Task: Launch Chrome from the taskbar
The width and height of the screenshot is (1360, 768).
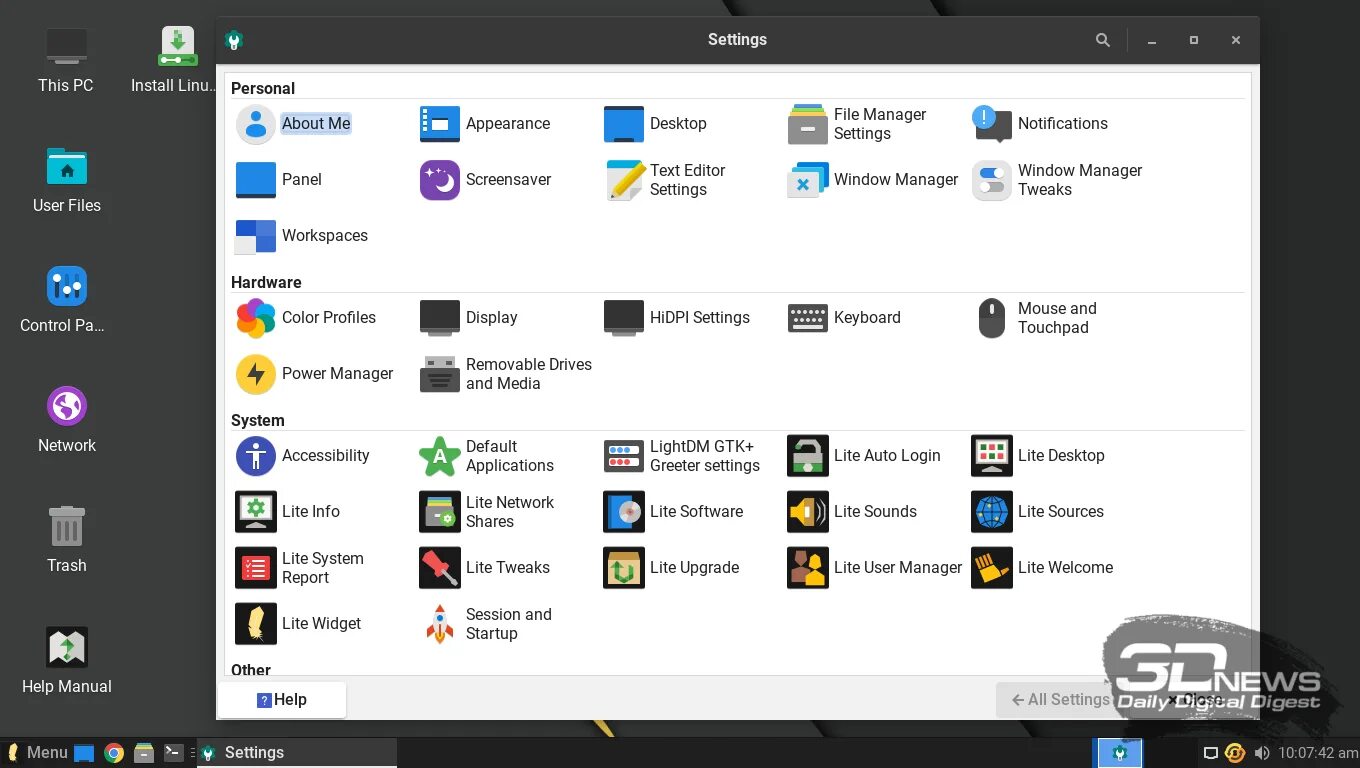Action: coord(114,753)
